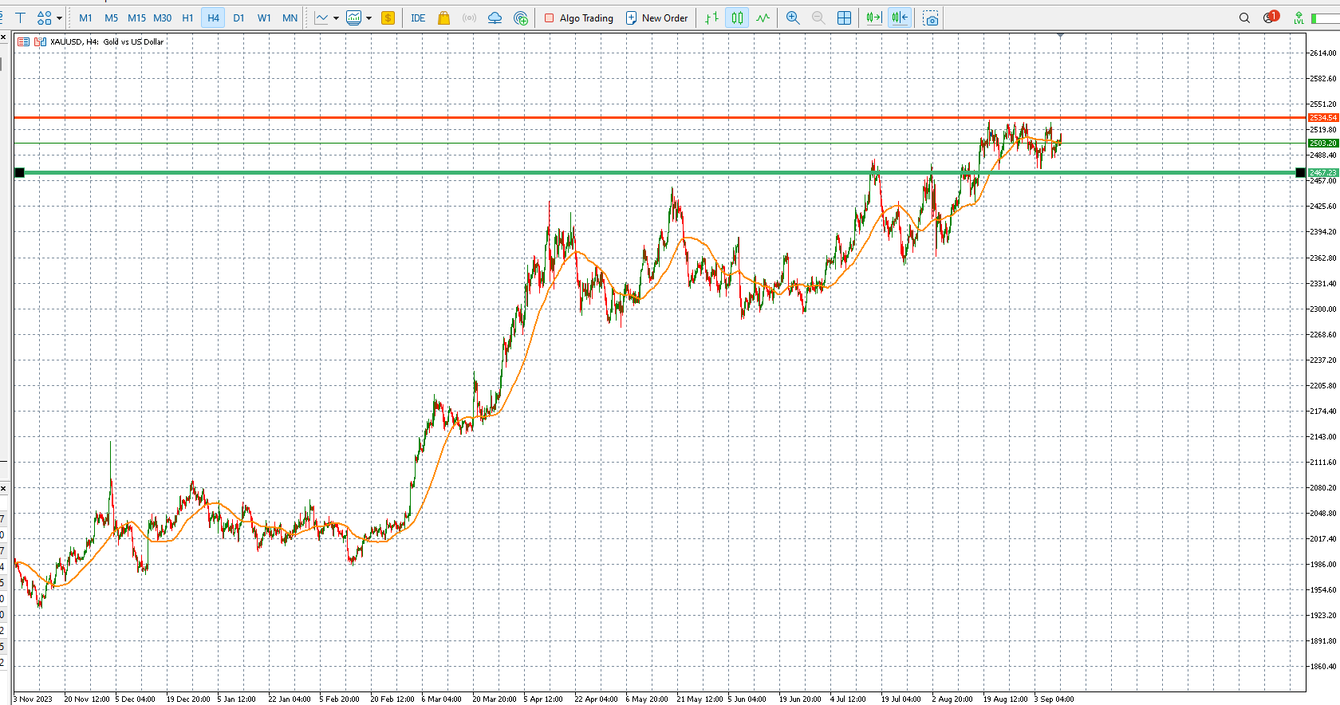Click the tiled windows grid icon

tap(845, 17)
